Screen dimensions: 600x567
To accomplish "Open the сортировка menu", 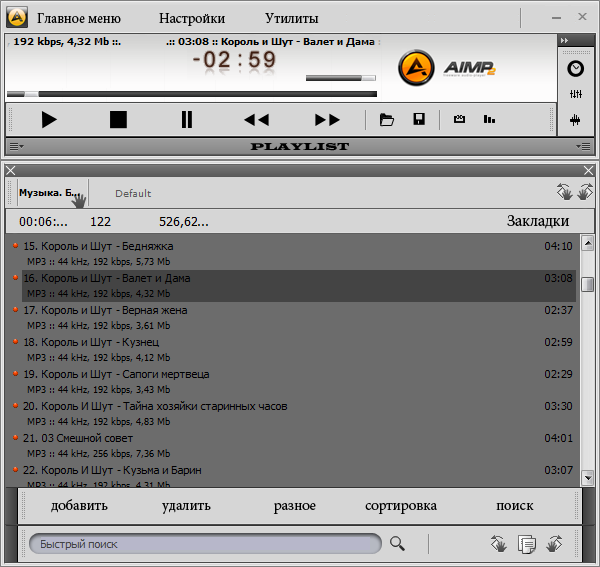I will (401, 506).
